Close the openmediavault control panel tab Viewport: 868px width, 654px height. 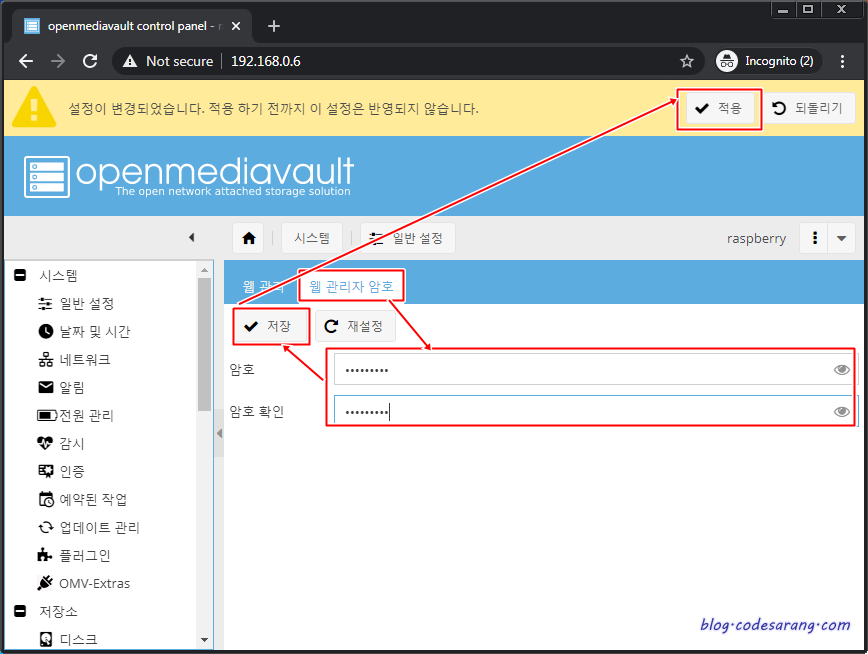point(236,26)
